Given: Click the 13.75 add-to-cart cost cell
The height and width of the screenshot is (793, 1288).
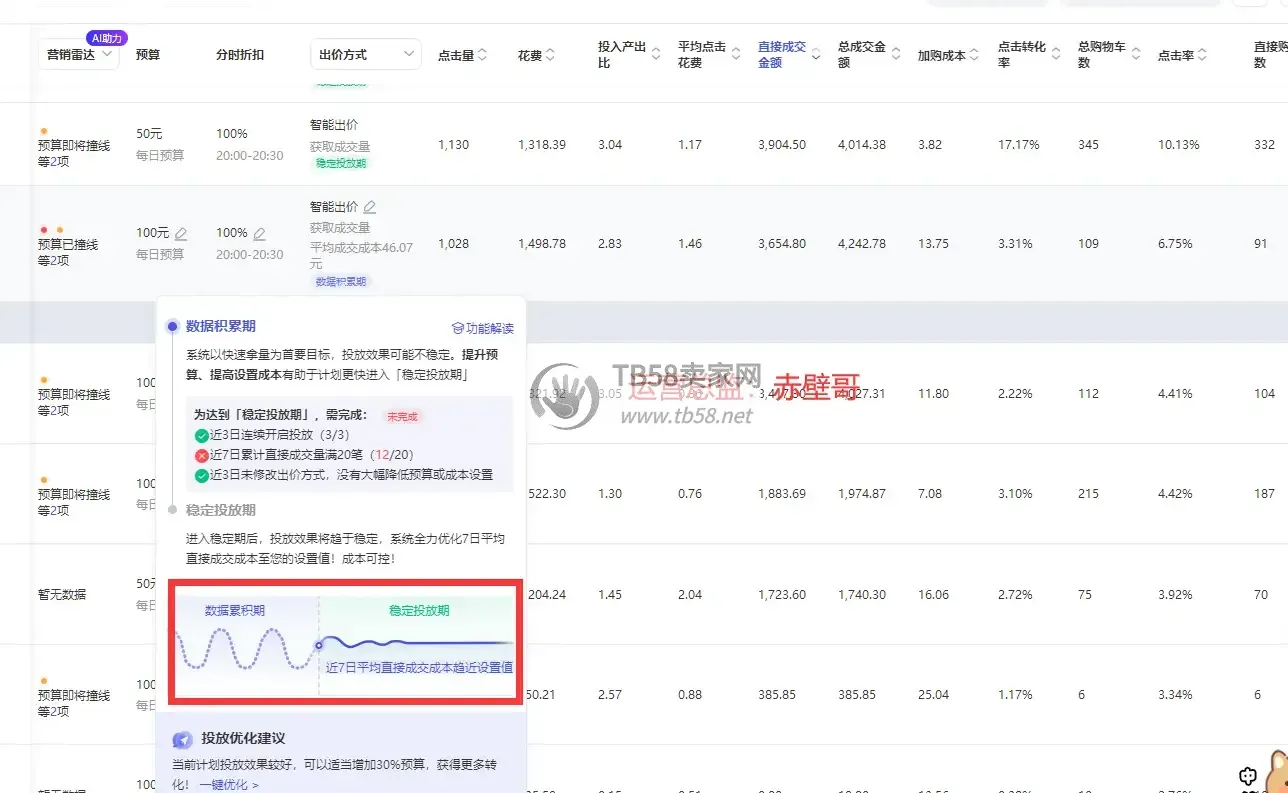Looking at the screenshot, I should tap(933, 244).
